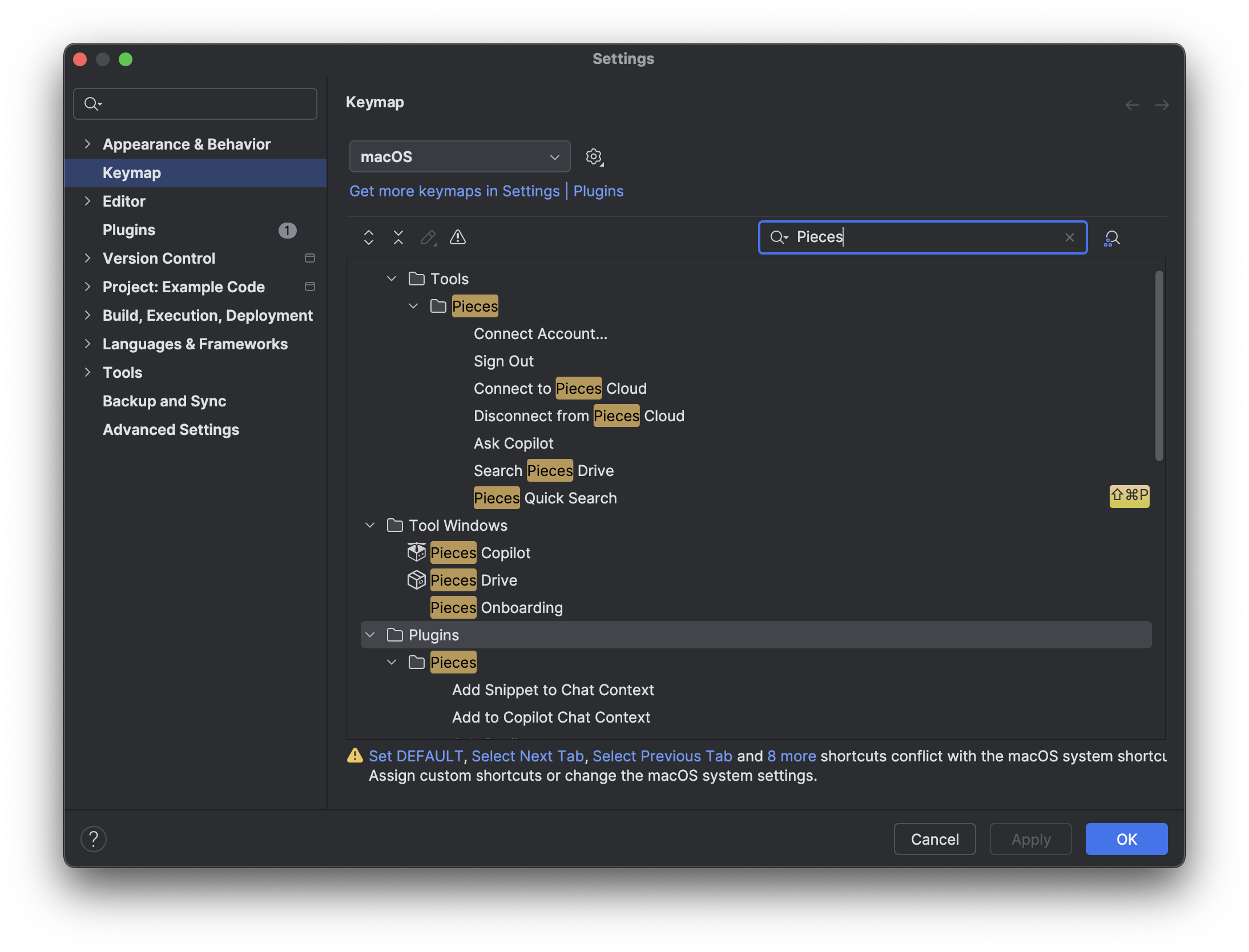This screenshot has width=1249, height=952.
Task: Click the Version Control project-level marker icon
Action: (310, 258)
